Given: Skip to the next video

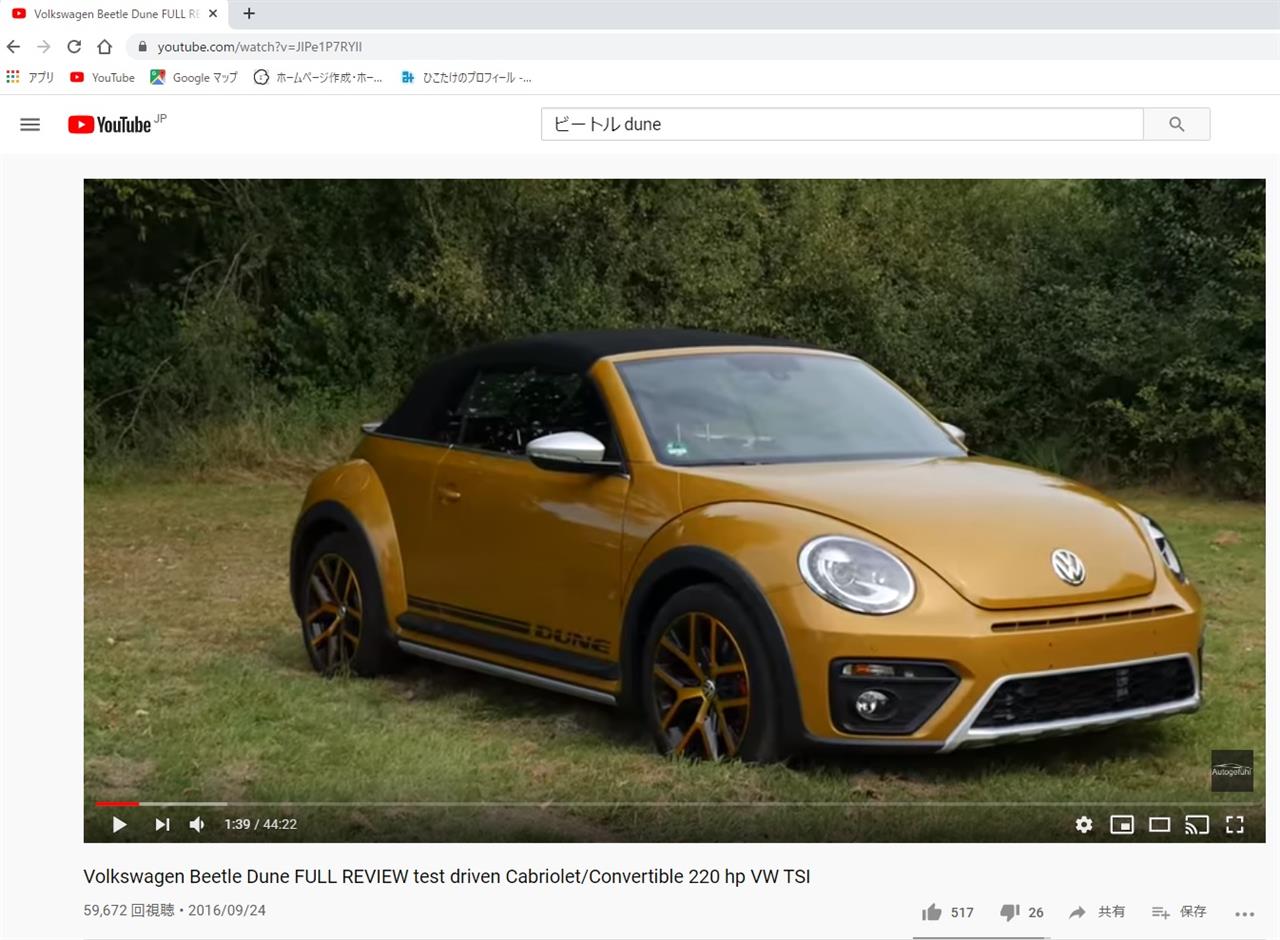Looking at the screenshot, I should [x=162, y=824].
